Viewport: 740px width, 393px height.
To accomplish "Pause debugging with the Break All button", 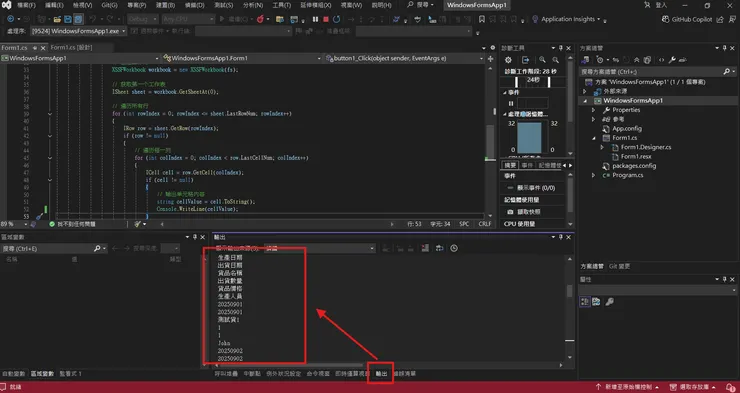I will coord(315,19).
